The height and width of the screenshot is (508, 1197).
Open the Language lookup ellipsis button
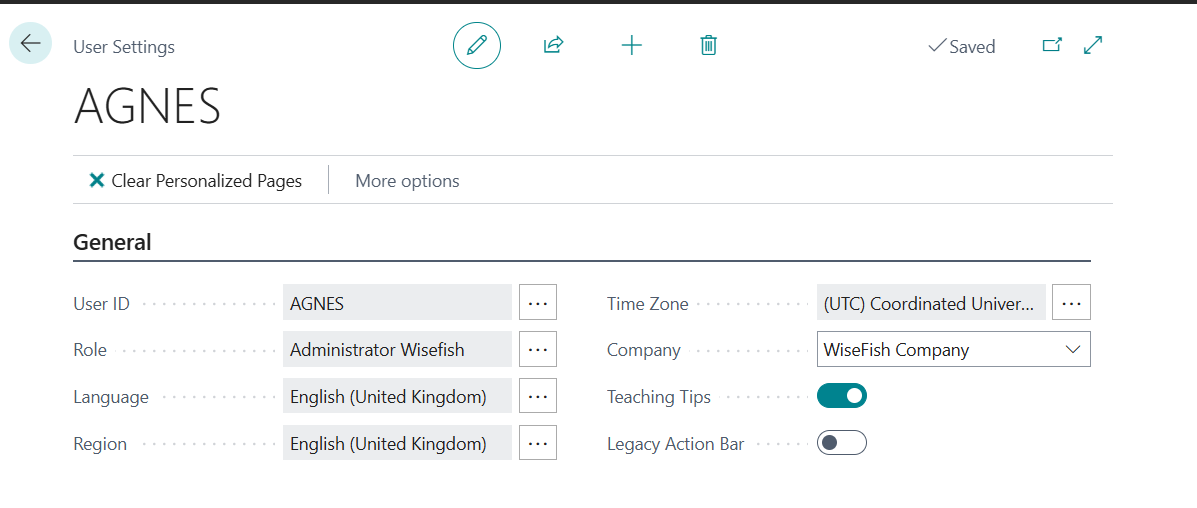point(538,396)
